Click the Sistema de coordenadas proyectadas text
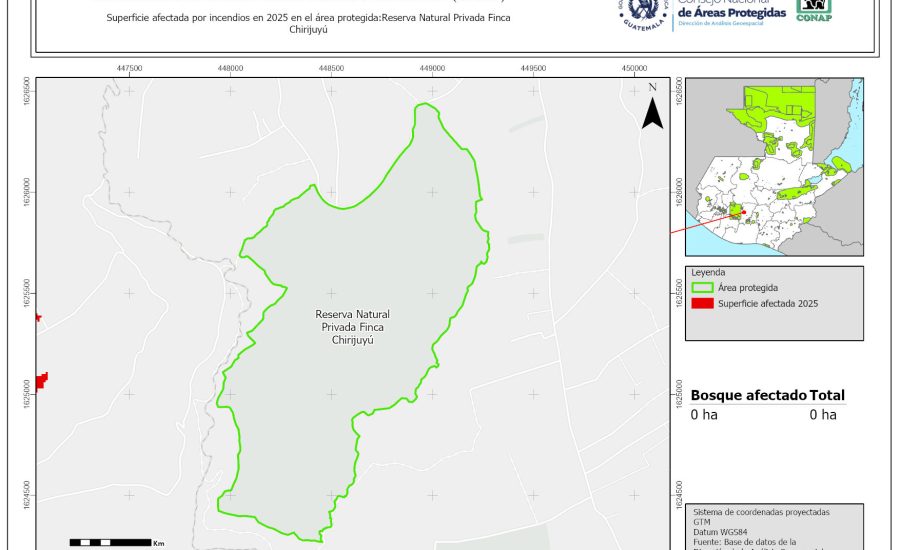 [x=761, y=512]
